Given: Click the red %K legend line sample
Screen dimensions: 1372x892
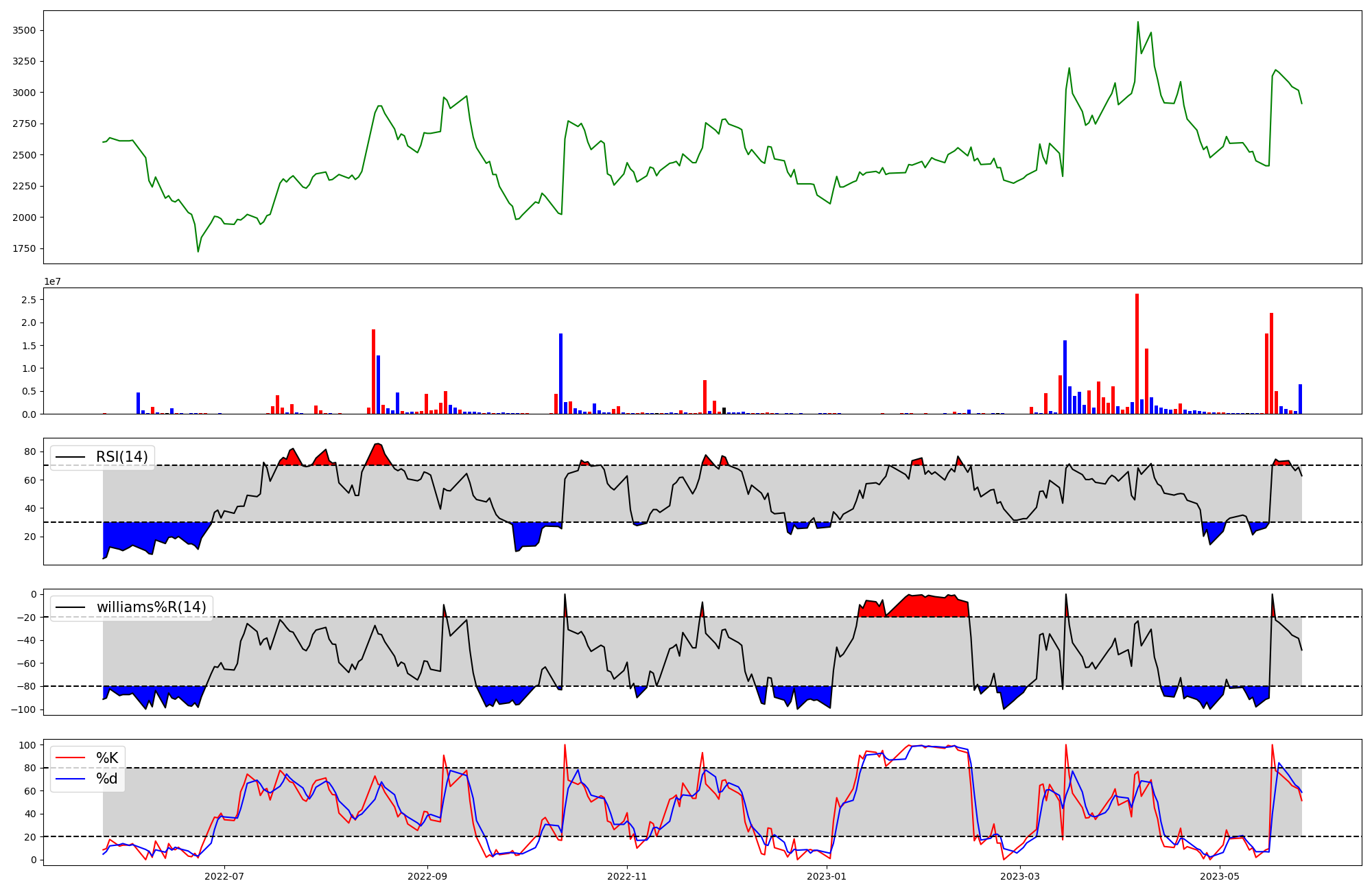Looking at the screenshot, I should click(x=71, y=758).
